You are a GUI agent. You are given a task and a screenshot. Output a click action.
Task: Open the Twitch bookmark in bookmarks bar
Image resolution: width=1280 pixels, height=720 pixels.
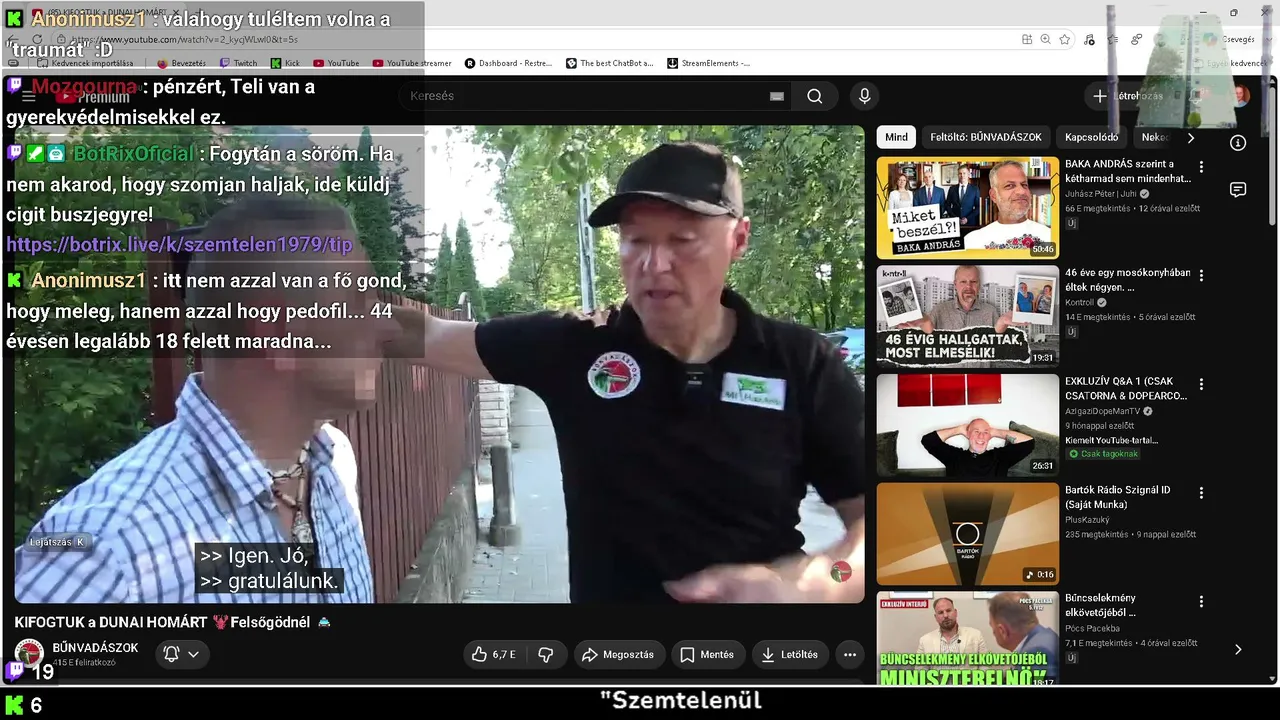[x=238, y=63]
